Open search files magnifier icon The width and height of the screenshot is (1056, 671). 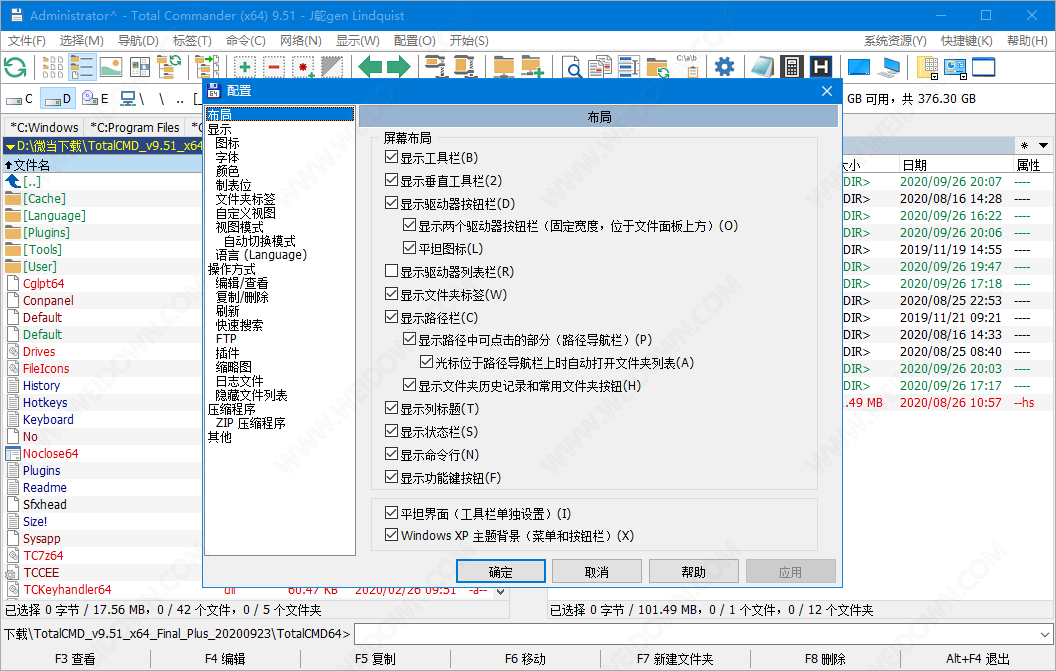571,67
